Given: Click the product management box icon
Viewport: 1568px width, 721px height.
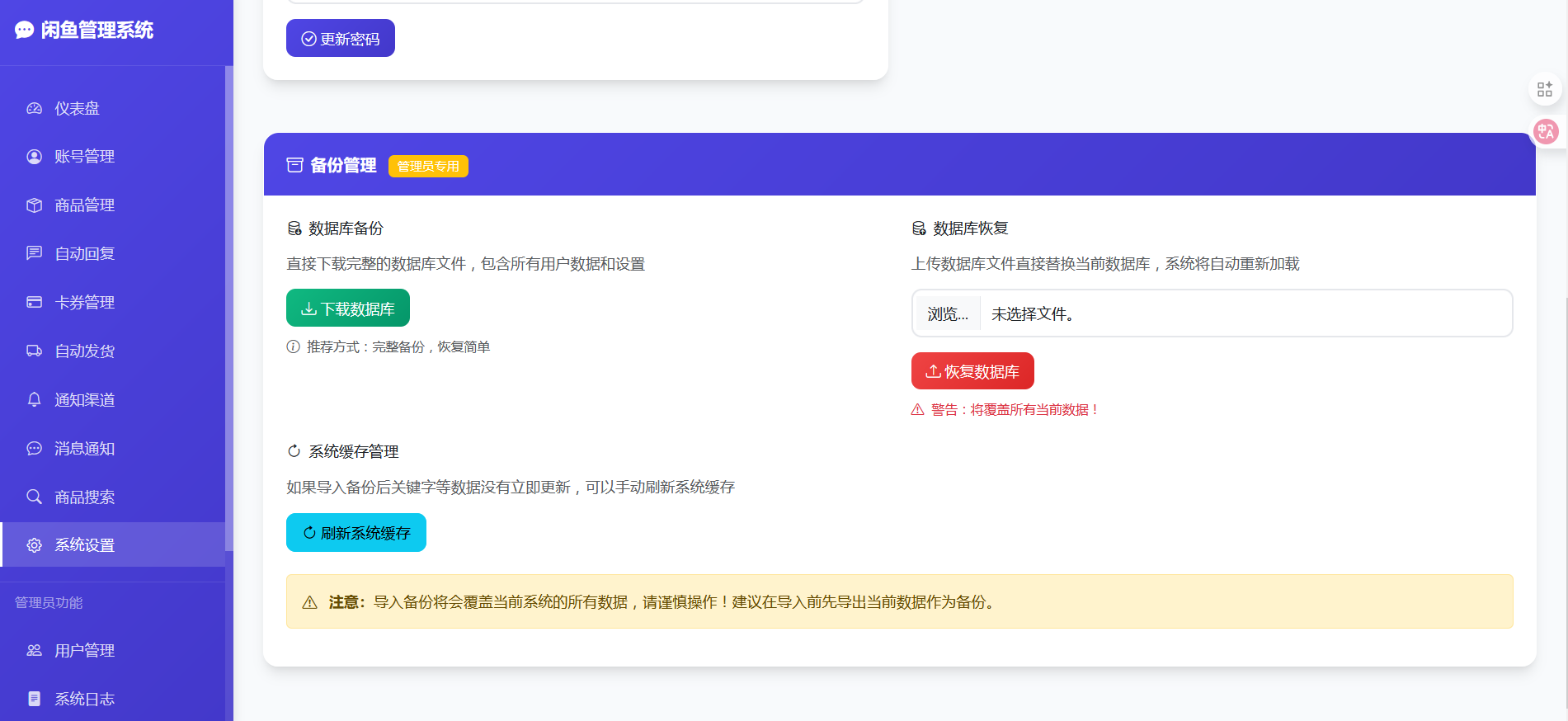Looking at the screenshot, I should tap(34, 205).
